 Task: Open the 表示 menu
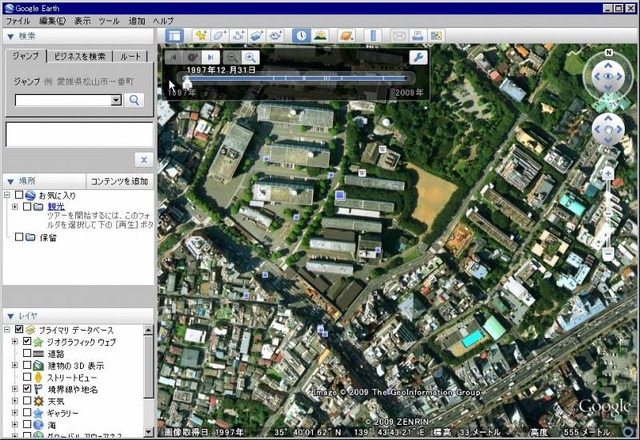(x=82, y=21)
